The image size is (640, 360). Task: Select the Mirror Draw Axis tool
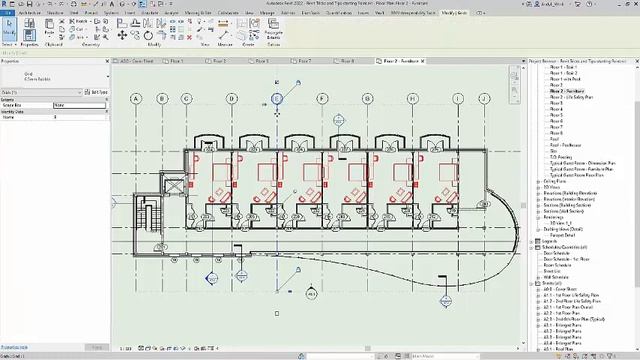tap(161, 23)
